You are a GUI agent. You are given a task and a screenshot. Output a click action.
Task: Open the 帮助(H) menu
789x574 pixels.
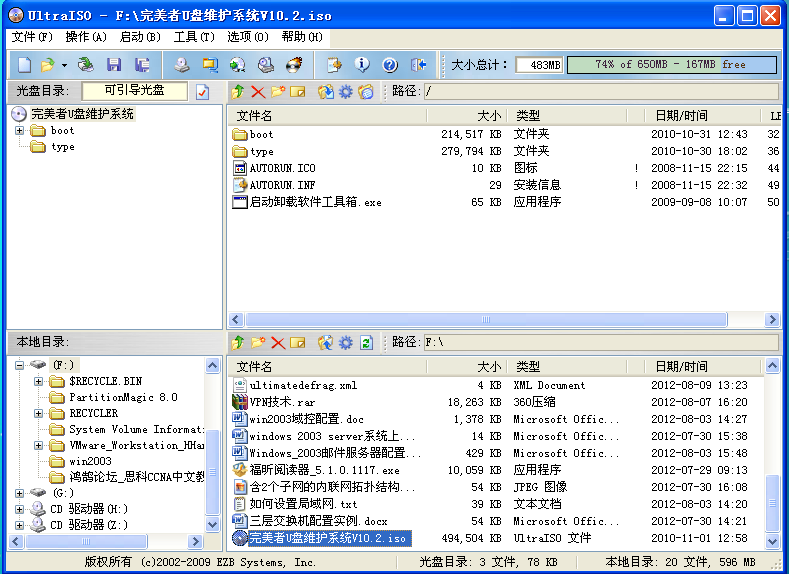pos(302,37)
